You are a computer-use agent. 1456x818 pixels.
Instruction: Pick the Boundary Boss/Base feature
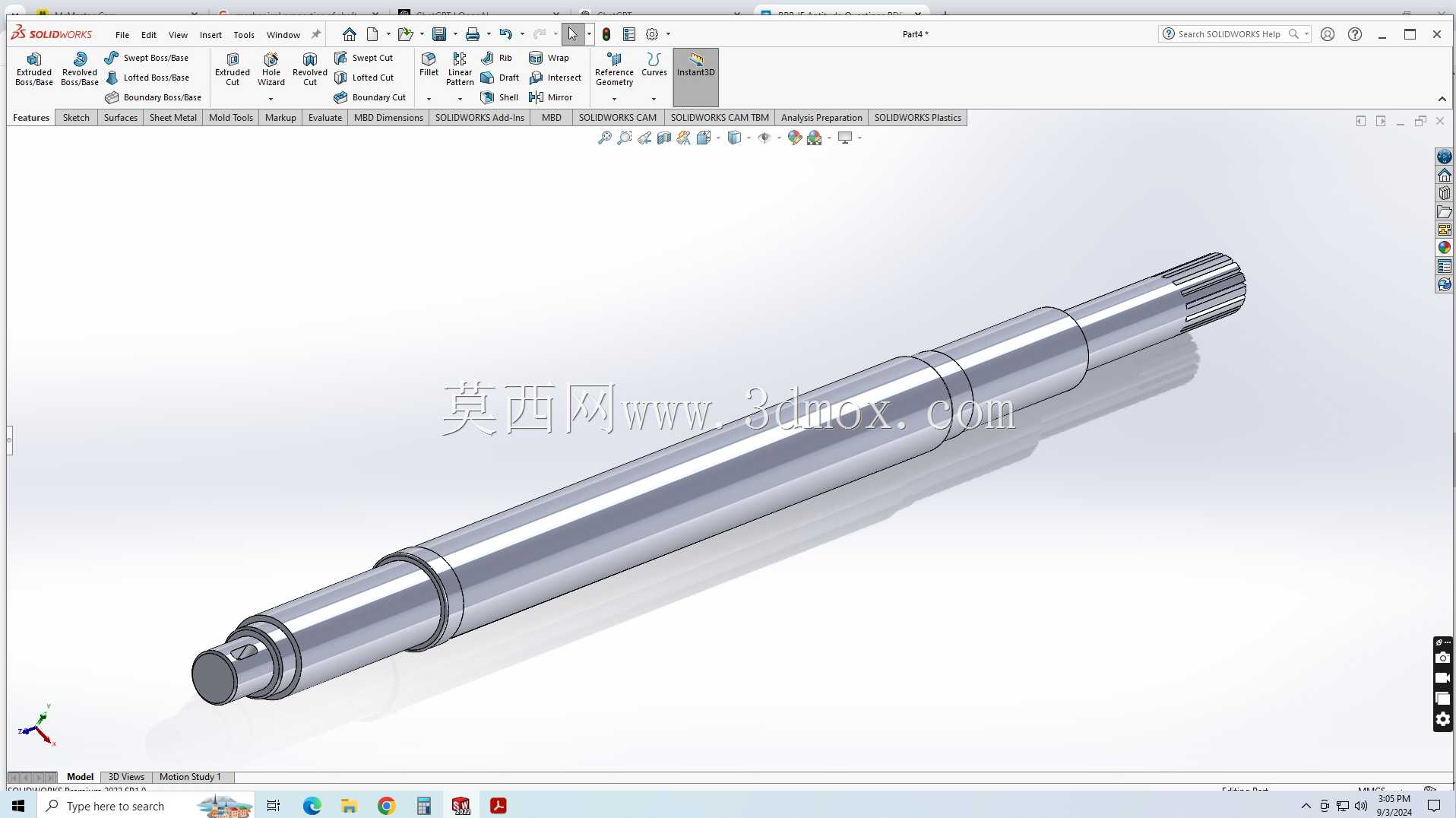[x=153, y=97]
